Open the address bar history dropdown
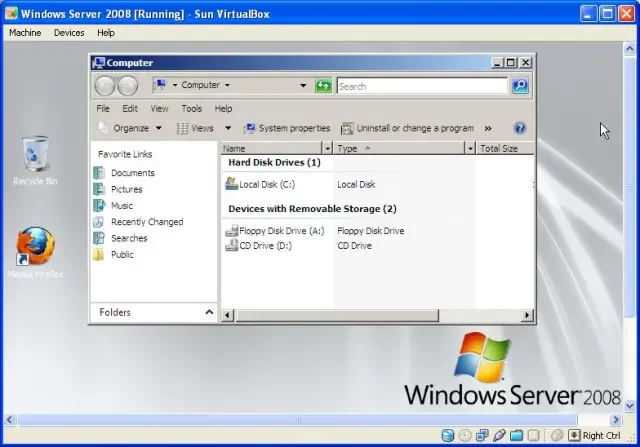The image size is (640, 447). click(x=303, y=85)
